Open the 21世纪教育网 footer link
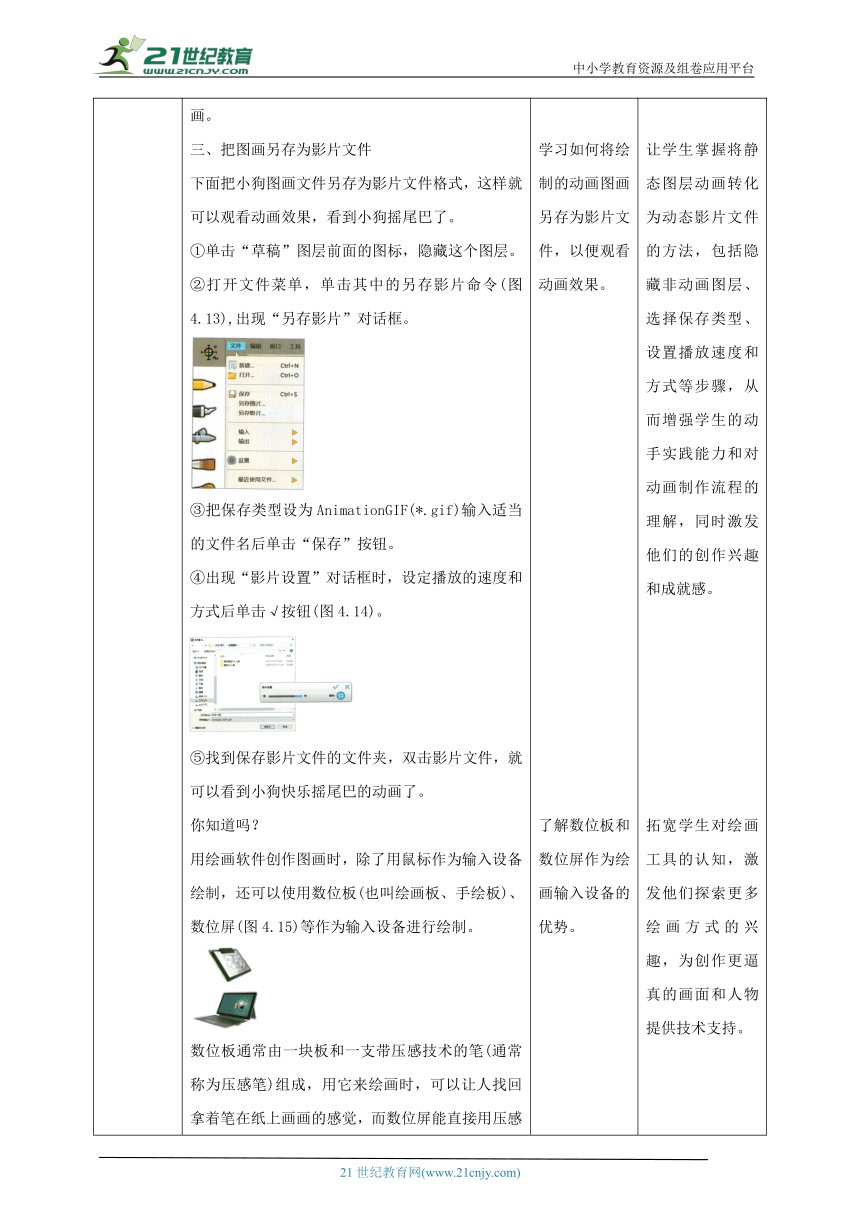The height and width of the screenshot is (1216, 860). pos(431,1173)
